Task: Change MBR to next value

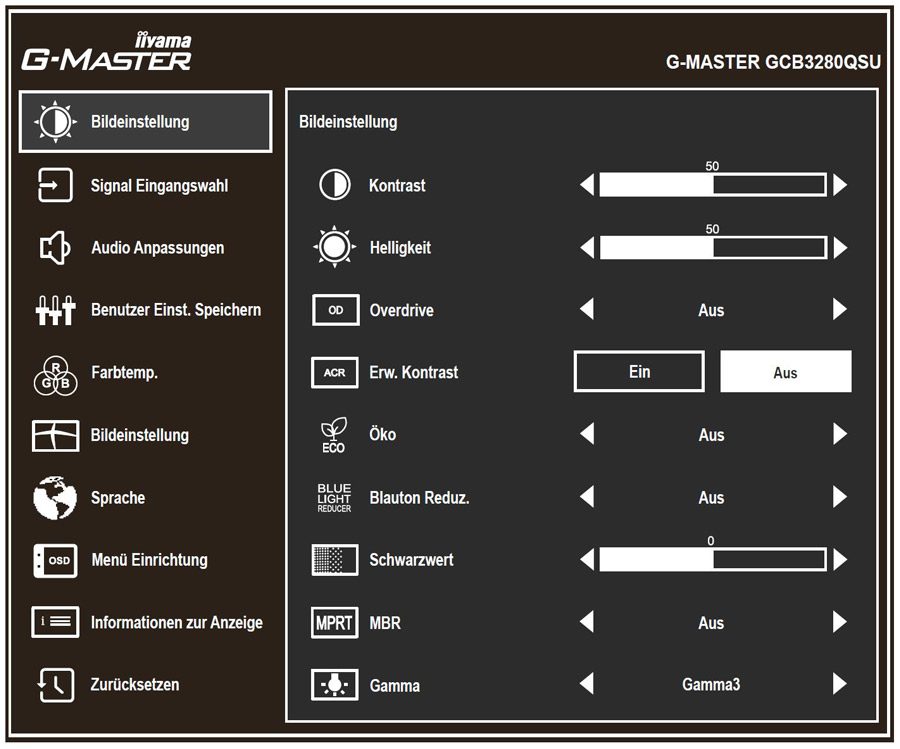Action: (840, 622)
